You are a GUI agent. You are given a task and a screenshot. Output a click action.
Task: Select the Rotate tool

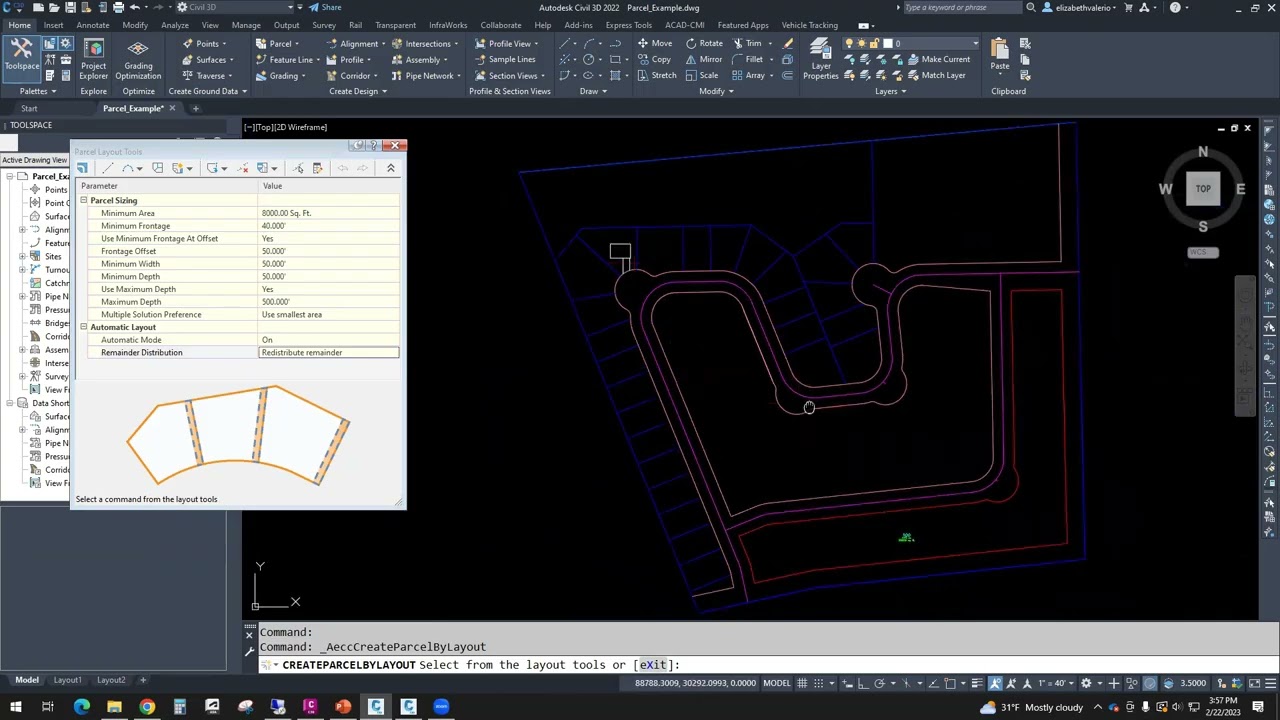click(704, 43)
